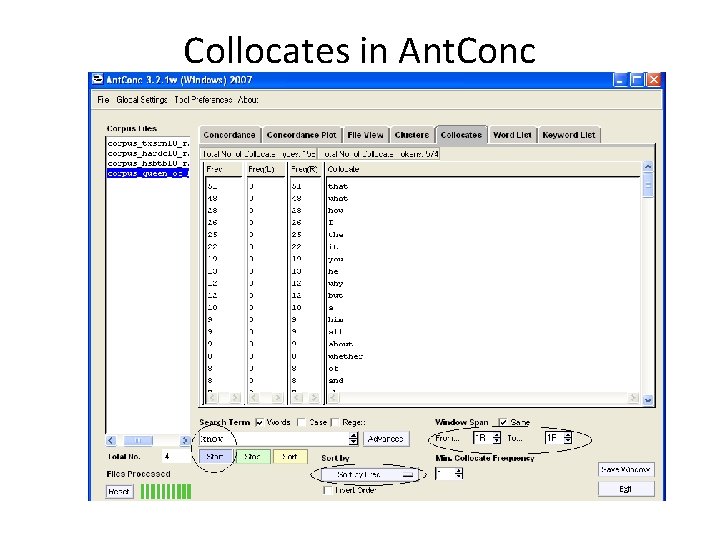Open the Tool Preferences menu
720x540 pixels.
click(x=203, y=100)
